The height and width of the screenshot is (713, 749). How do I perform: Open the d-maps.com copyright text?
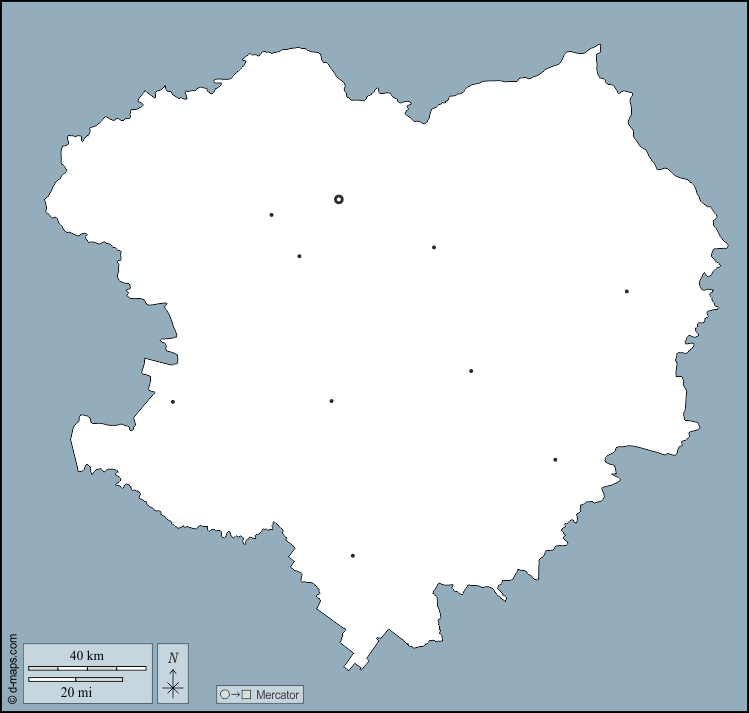(x=12, y=668)
